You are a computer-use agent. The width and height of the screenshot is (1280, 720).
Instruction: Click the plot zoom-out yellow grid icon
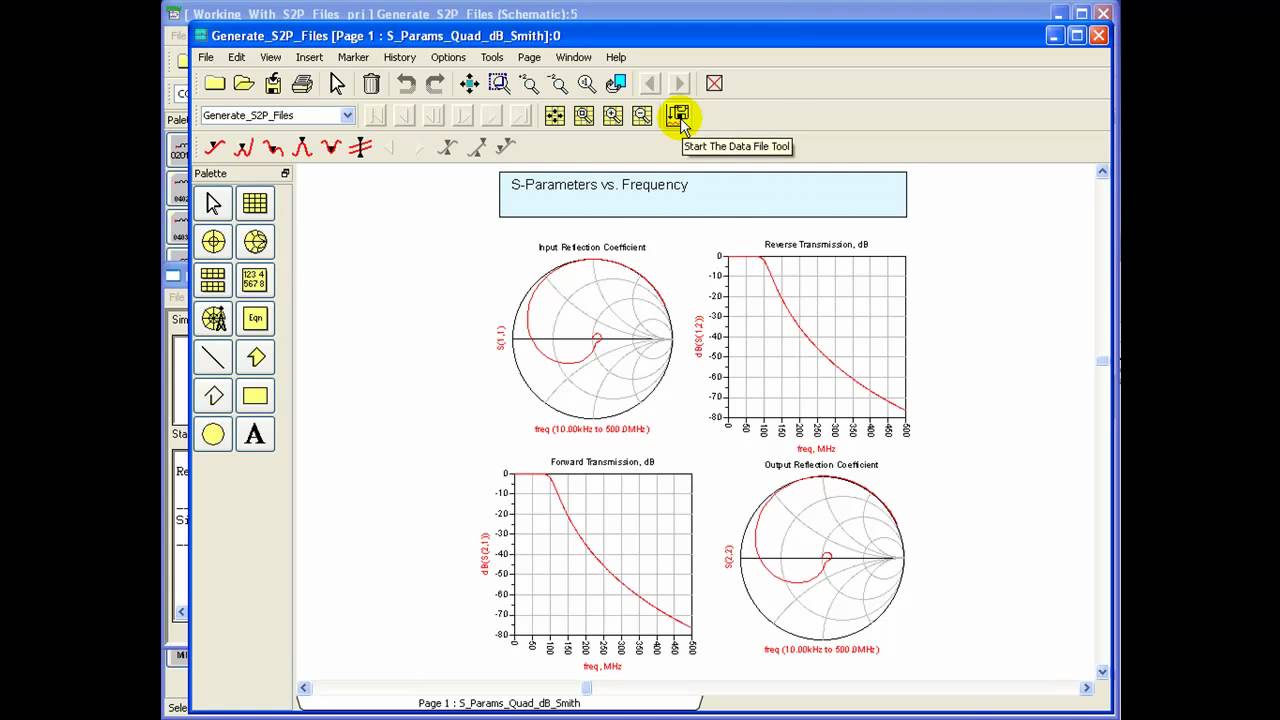[x=642, y=116]
